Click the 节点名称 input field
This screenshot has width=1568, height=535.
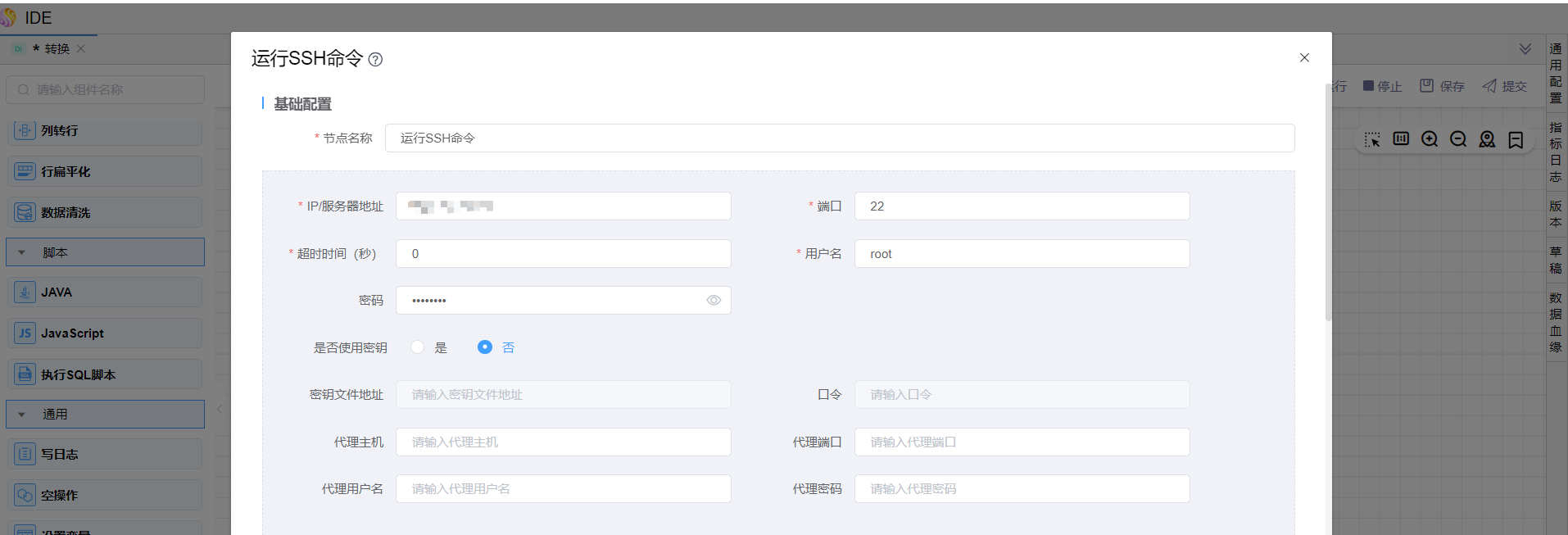[x=840, y=138]
